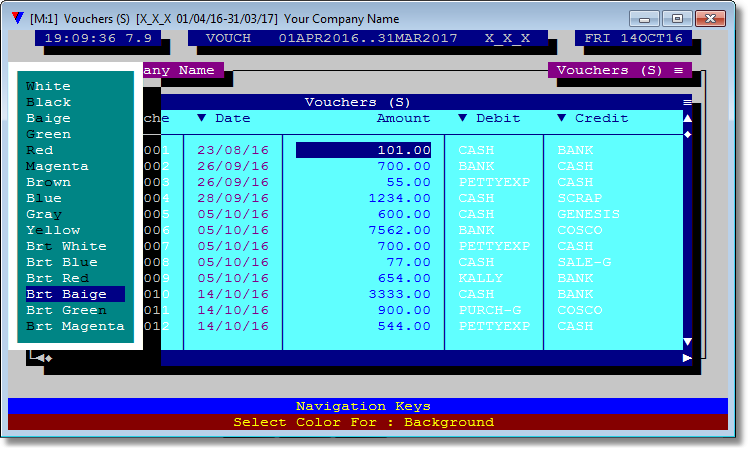The width and height of the screenshot is (748, 450).
Task: Click debit account KALLY
Action: click(481, 278)
